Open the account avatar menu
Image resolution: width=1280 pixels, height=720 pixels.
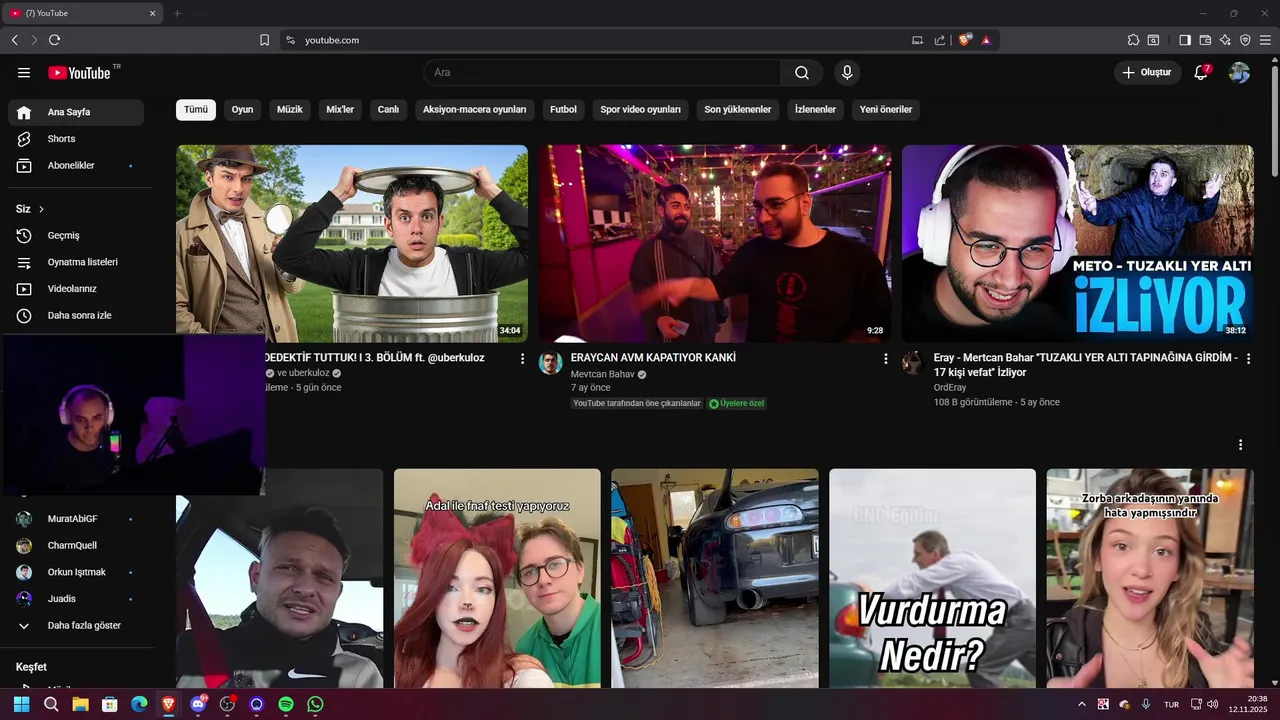coord(1239,72)
